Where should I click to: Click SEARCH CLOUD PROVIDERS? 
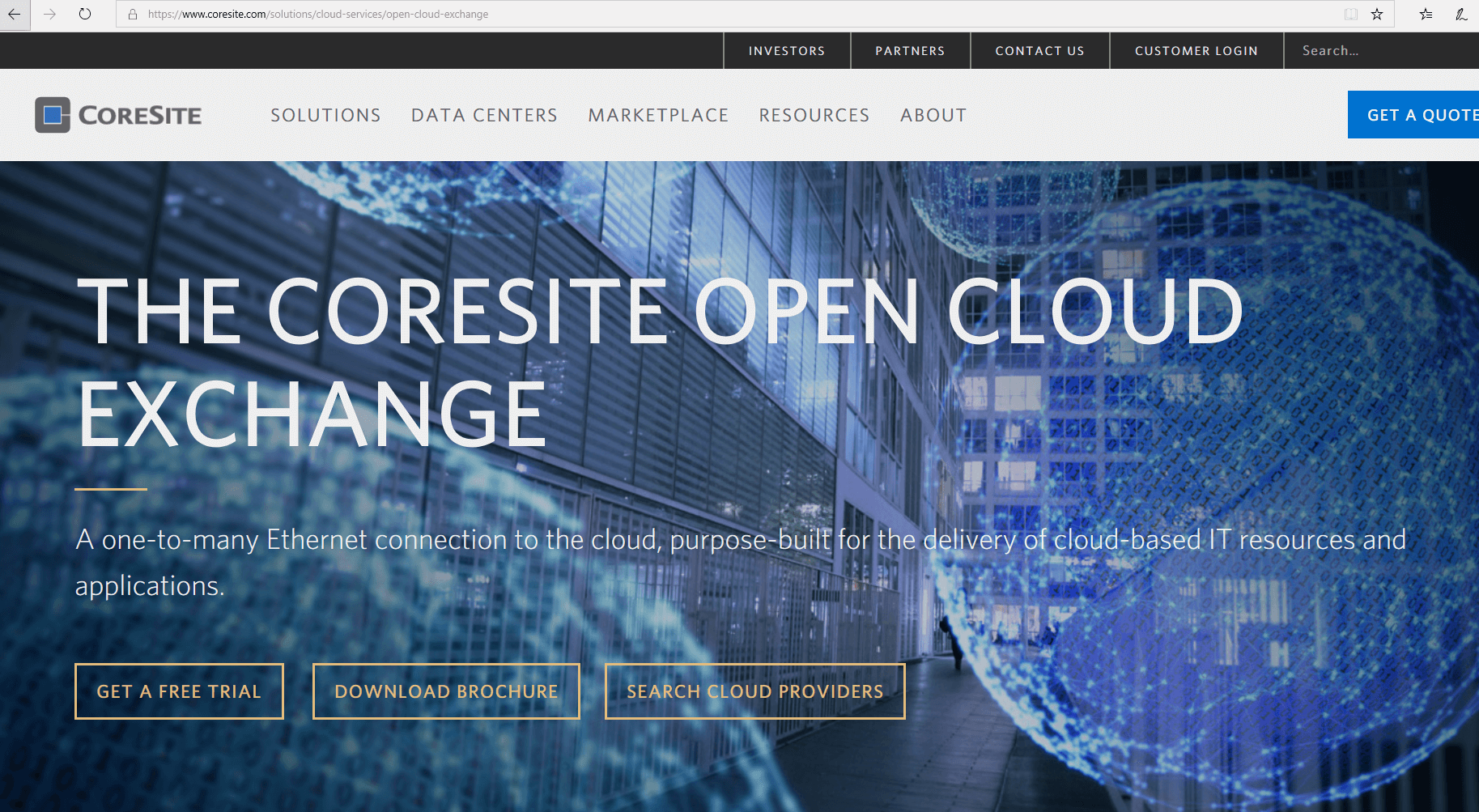pos(754,691)
